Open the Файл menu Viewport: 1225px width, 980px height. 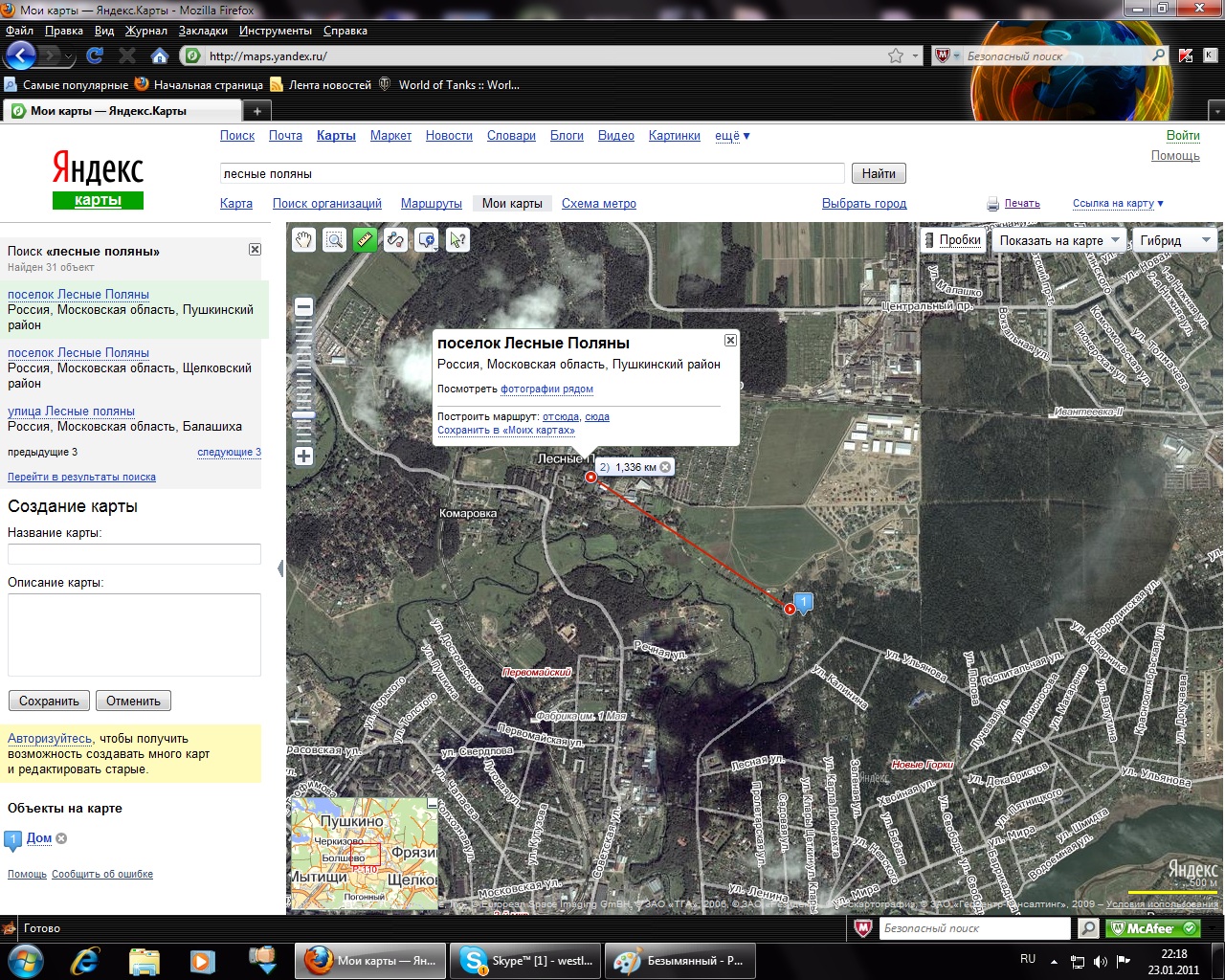(20, 31)
